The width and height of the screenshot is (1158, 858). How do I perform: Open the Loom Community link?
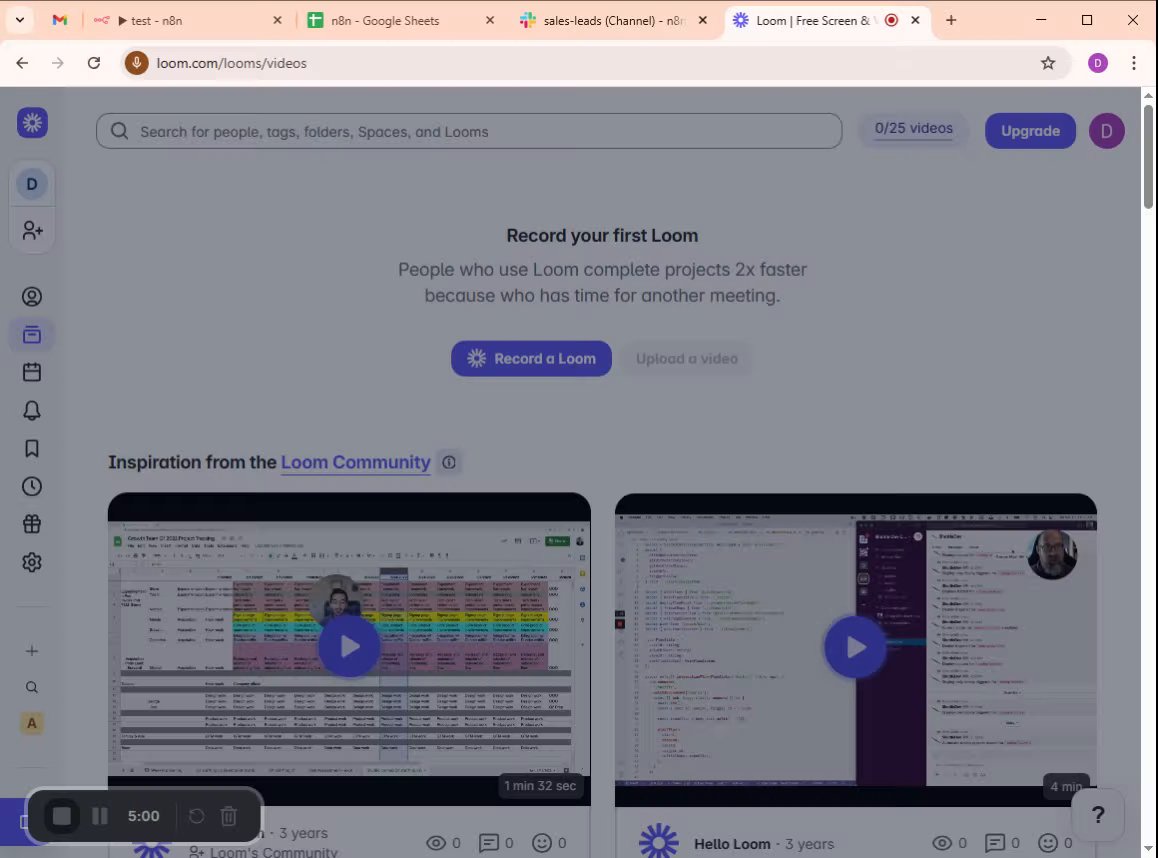click(x=355, y=462)
